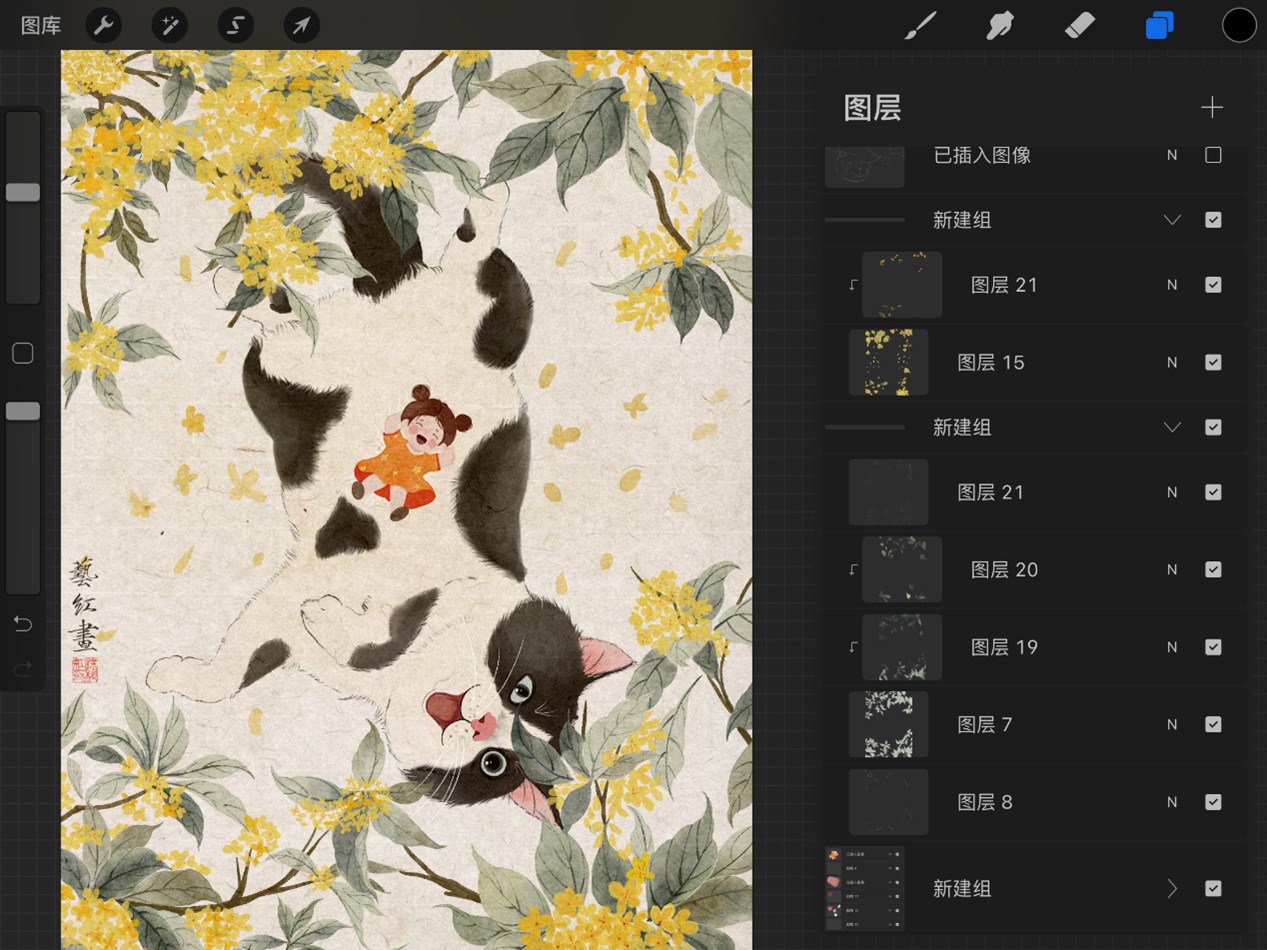Open blend mode N for 图层 7
The height and width of the screenshot is (950, 1267).
click(1172, 724)
